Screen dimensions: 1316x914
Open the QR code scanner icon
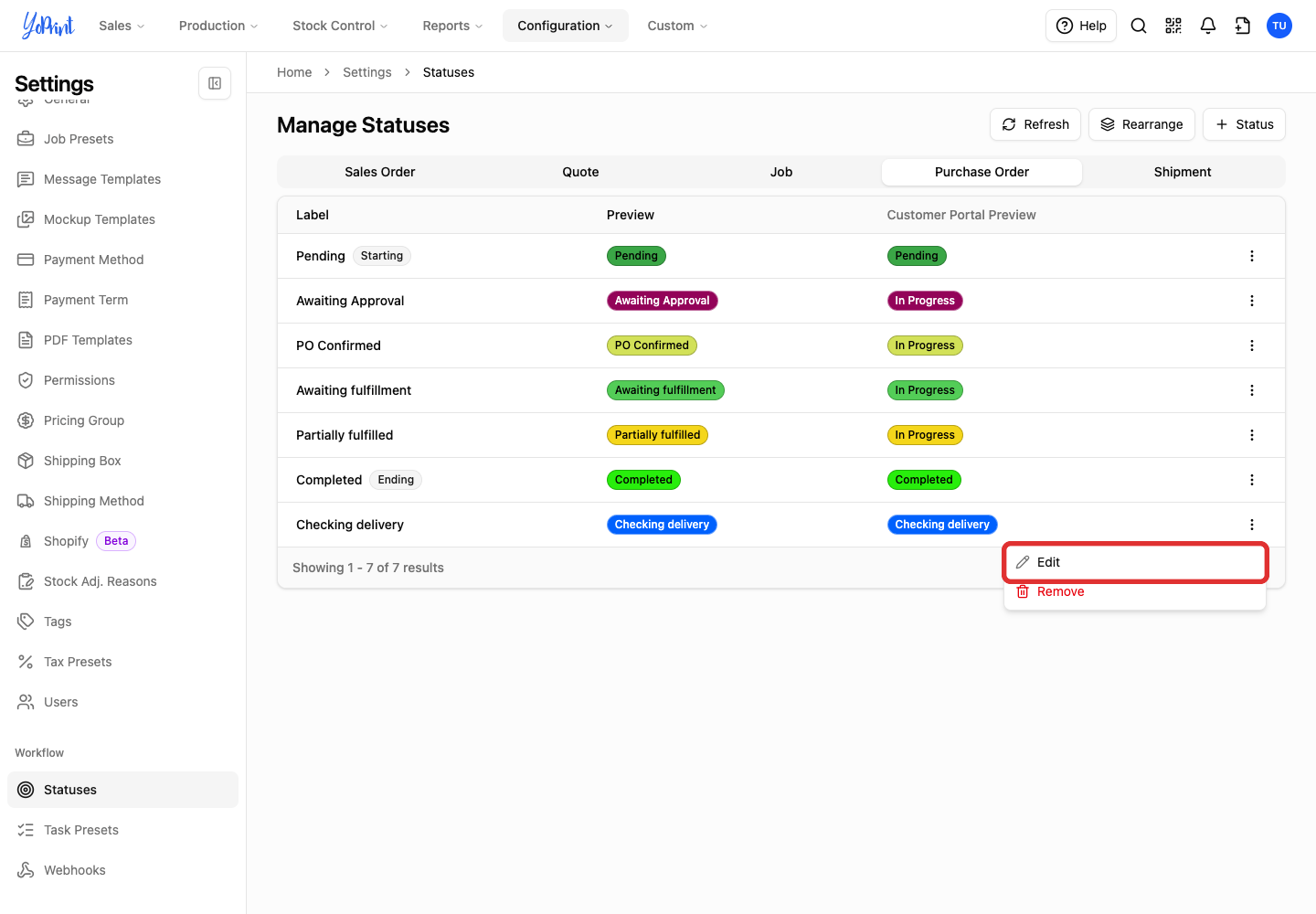pos(1173,26)
